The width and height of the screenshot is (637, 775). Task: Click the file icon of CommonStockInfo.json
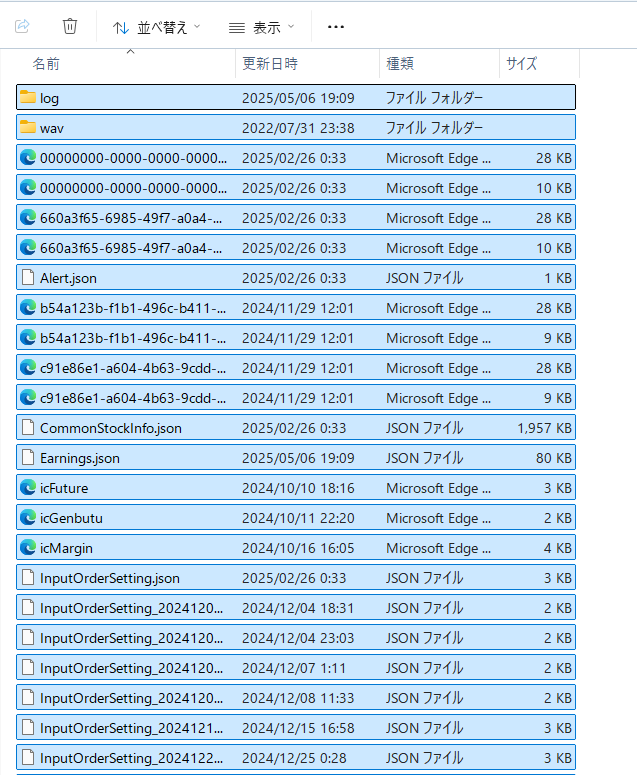(28, 428)
